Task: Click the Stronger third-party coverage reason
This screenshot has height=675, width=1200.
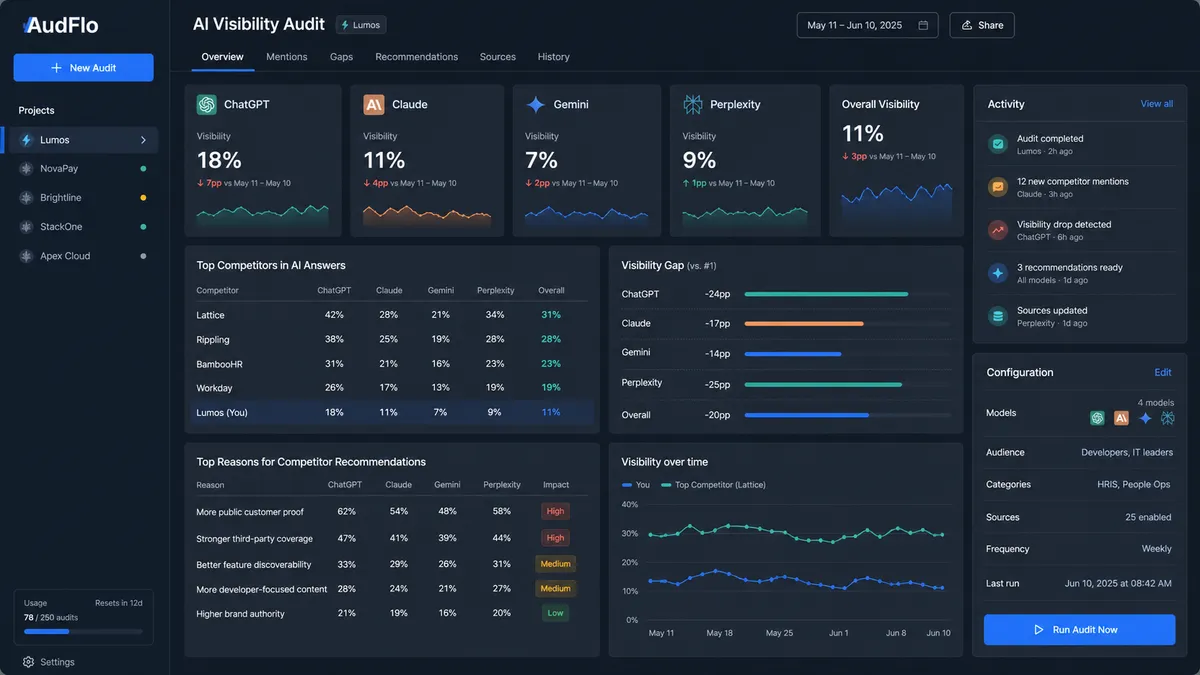Action: (254, 539)
